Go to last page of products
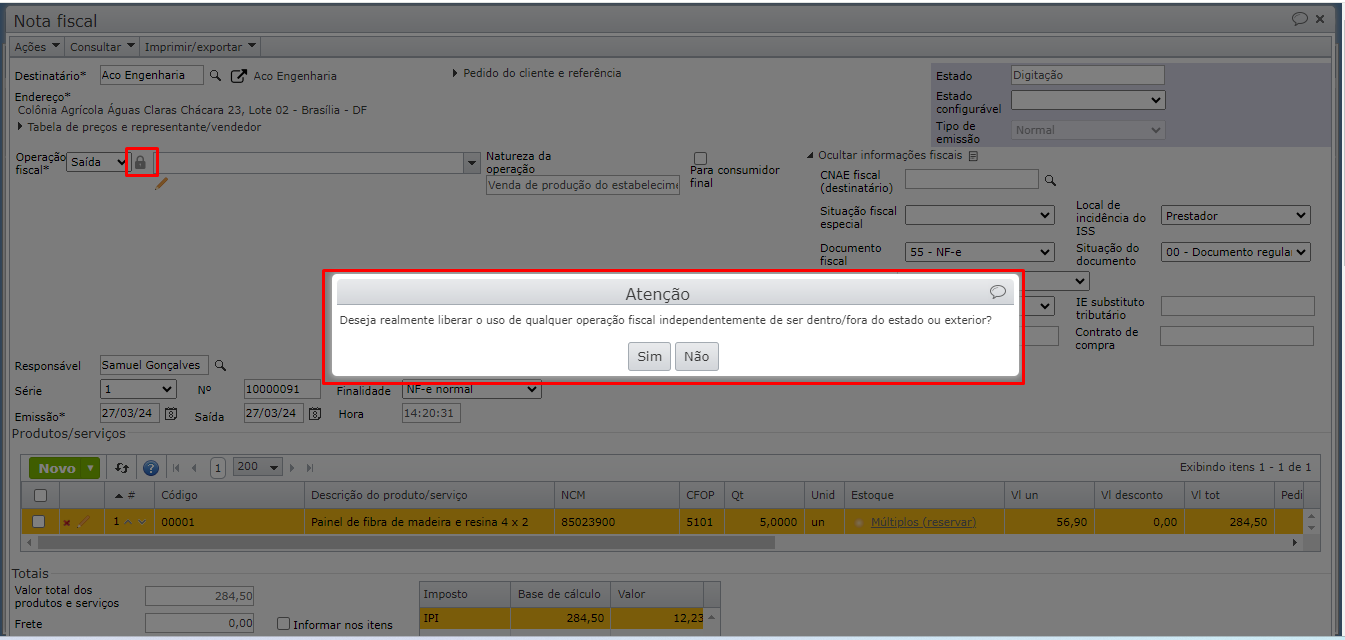Screen dimensions: 1345x640 (x=310, y=468)
